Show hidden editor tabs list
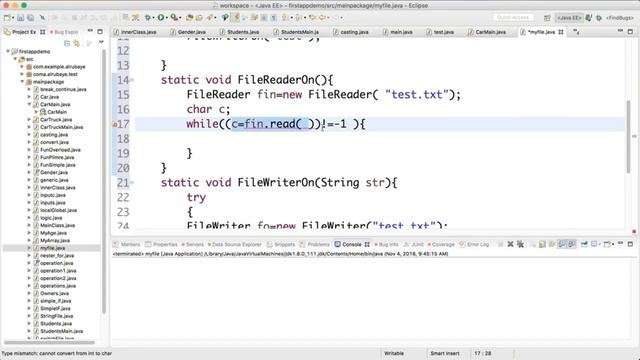This screenshot has height=360, width=640. point(576,32)
